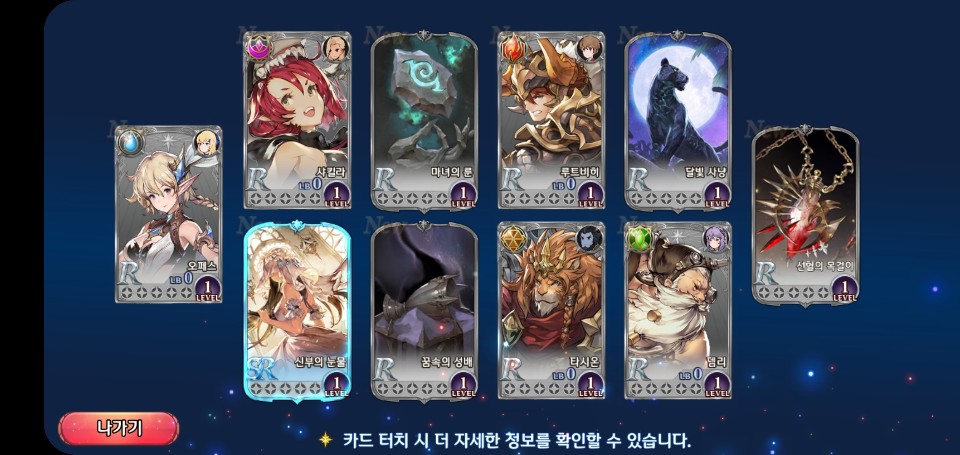Click the star icon beside the hint text
Viewport: 960px width, 455px height.
coord(326,439)
